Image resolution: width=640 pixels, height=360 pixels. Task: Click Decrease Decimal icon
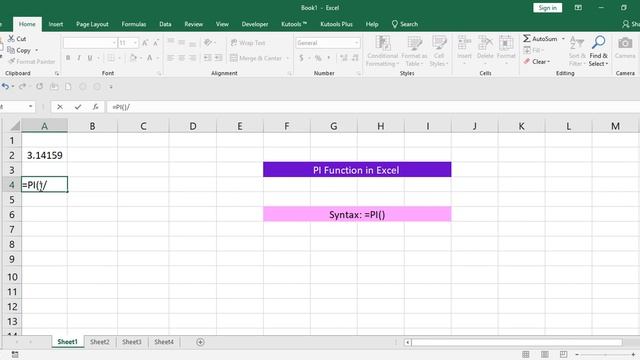pos(355,58)
